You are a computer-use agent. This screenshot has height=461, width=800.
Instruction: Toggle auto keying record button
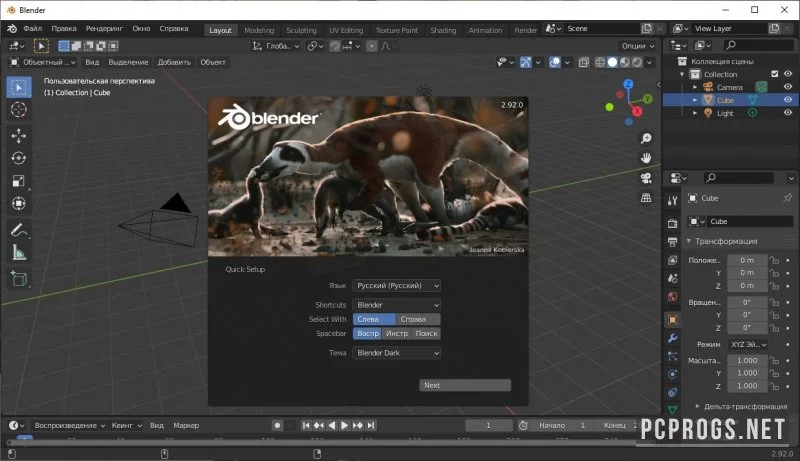[277, 425]
